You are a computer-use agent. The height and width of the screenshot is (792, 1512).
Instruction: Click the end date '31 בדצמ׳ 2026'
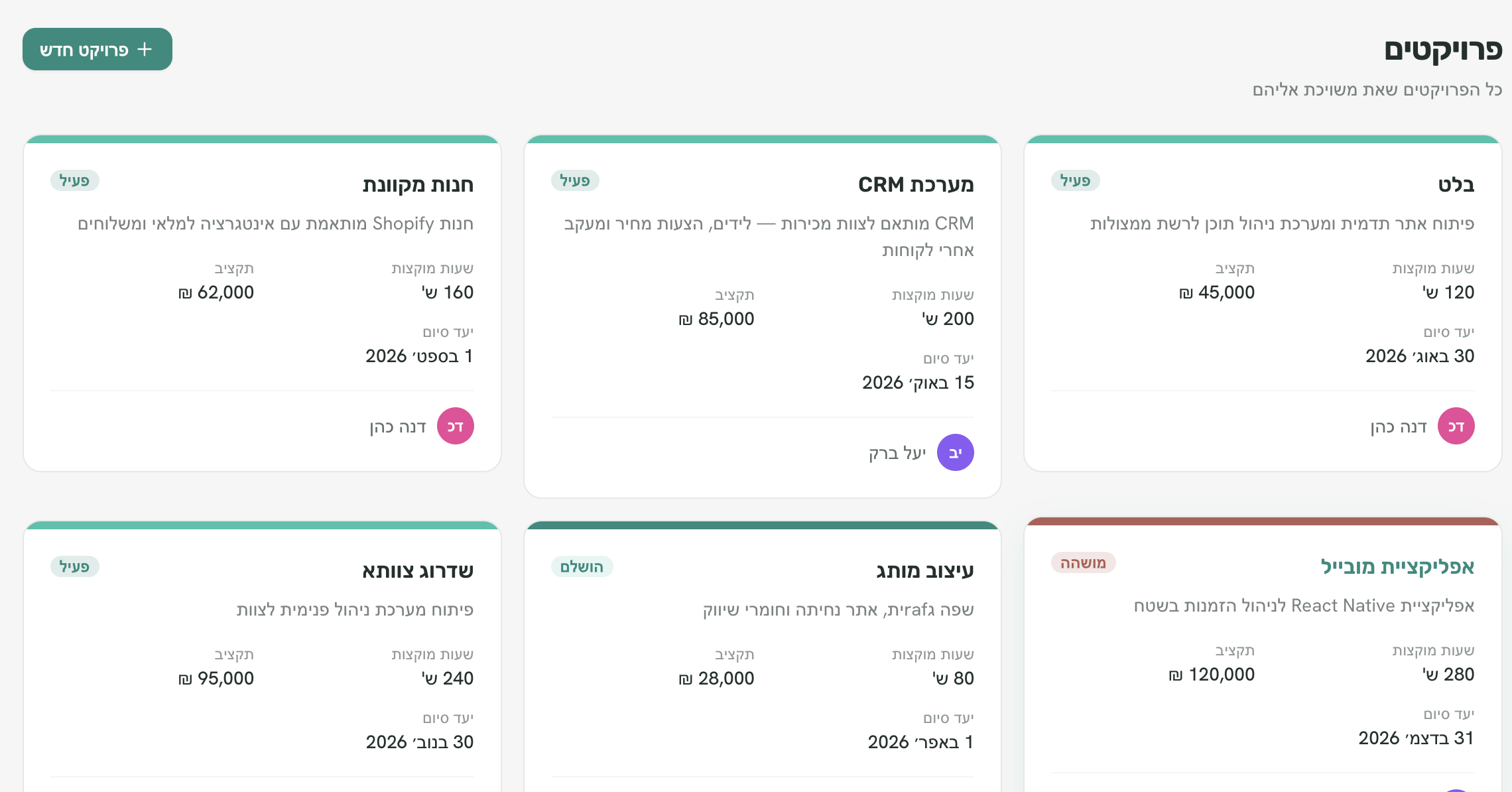[1416, 738]
